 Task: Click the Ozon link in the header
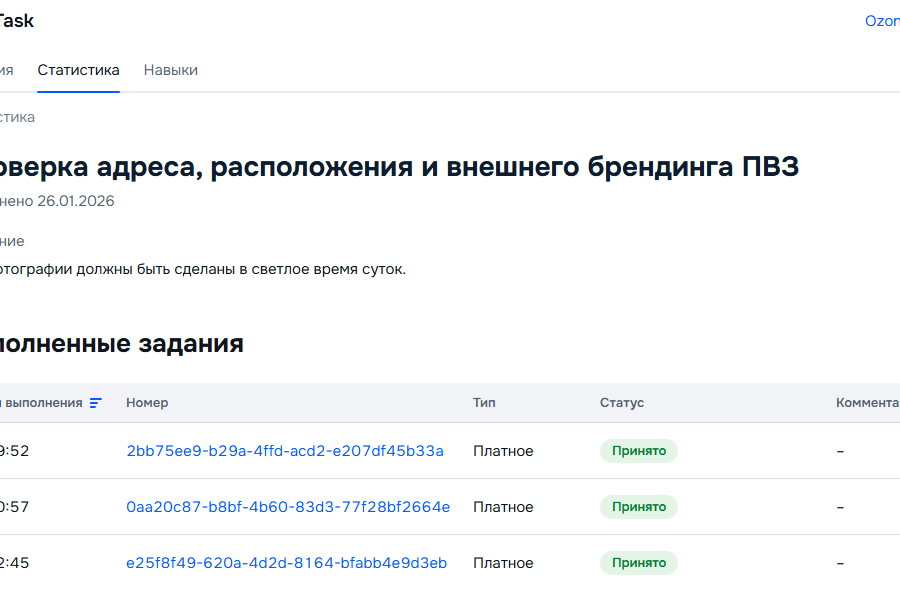(x=882, y=21)
